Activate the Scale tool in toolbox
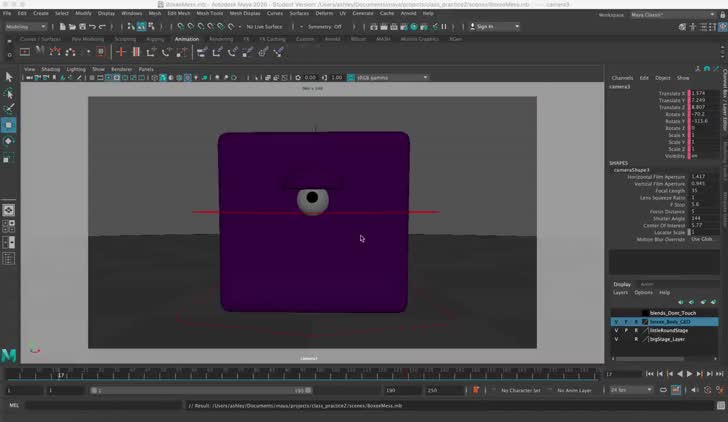The width and height of the screenshot is (728, 422). pos(9,158)
